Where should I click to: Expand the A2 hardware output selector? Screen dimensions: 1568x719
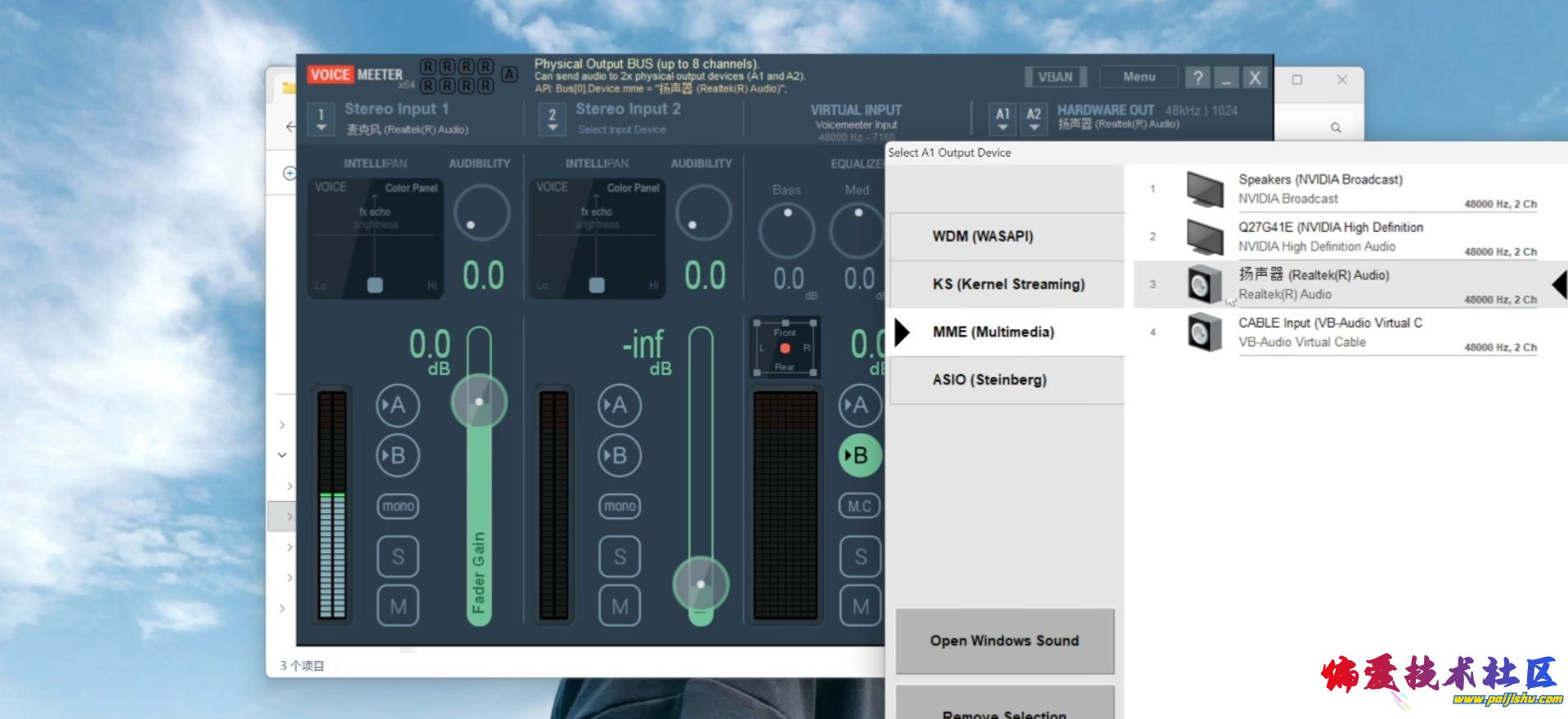tap(1033, 119)
